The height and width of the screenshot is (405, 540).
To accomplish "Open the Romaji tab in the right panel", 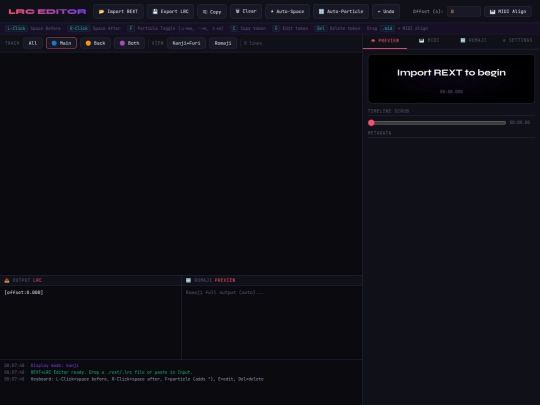I will pos(473,41).
